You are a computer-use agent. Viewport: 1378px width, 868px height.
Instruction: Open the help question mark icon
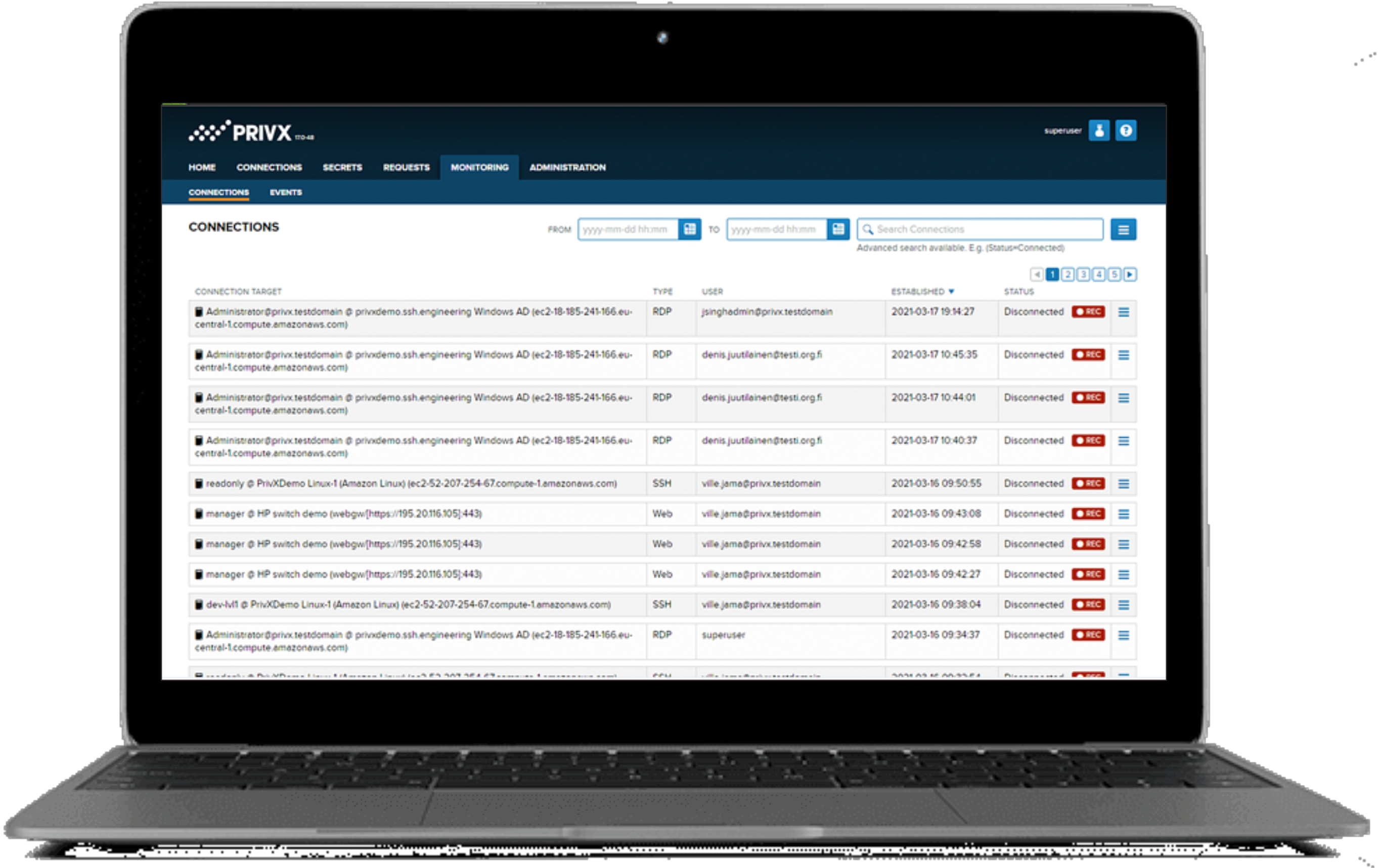(1125, 130)
